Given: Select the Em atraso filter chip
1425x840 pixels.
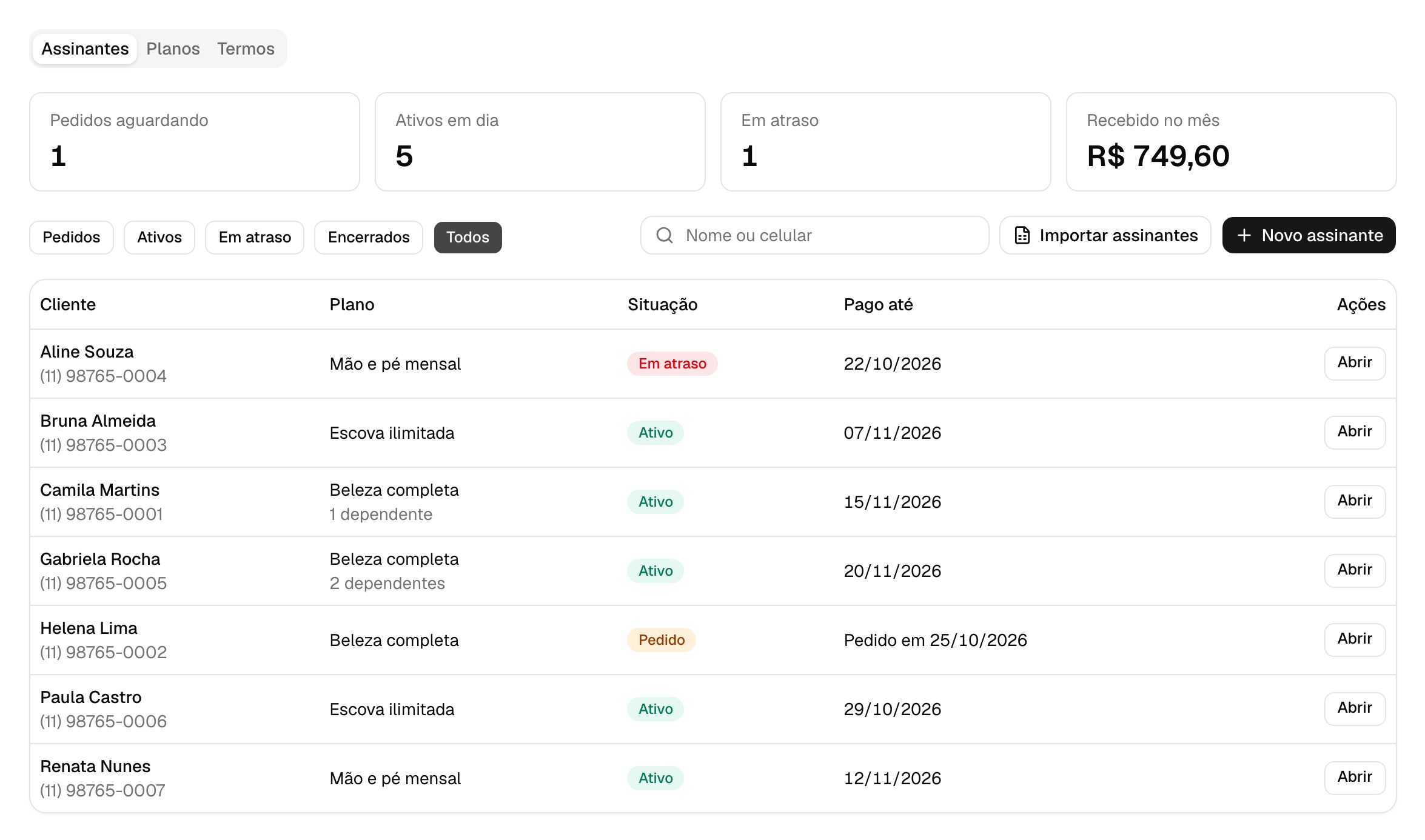Looking at the screenshot, I should click(255, 237).
